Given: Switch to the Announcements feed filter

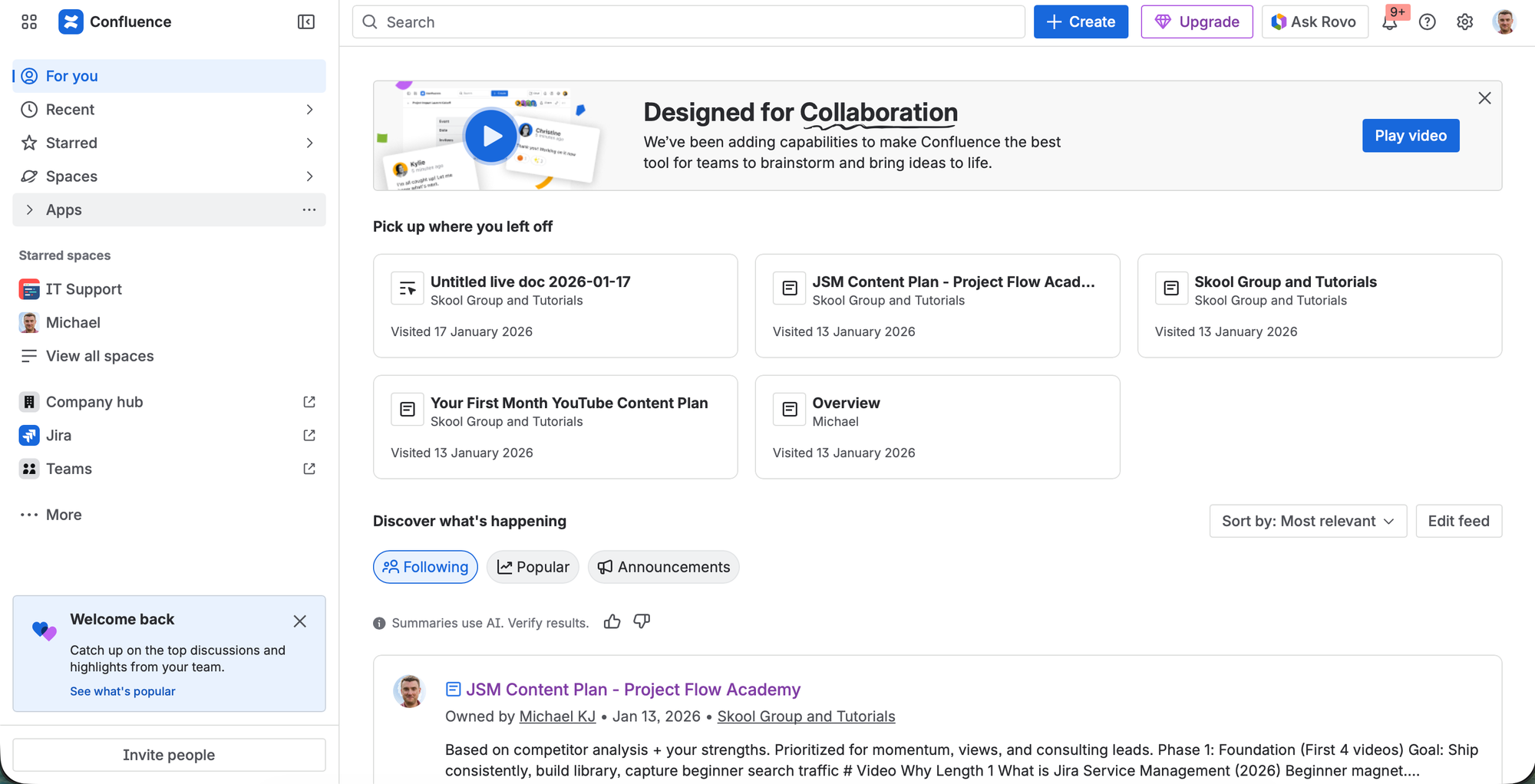Looking at the screenshot, I should tap(663, 567).
